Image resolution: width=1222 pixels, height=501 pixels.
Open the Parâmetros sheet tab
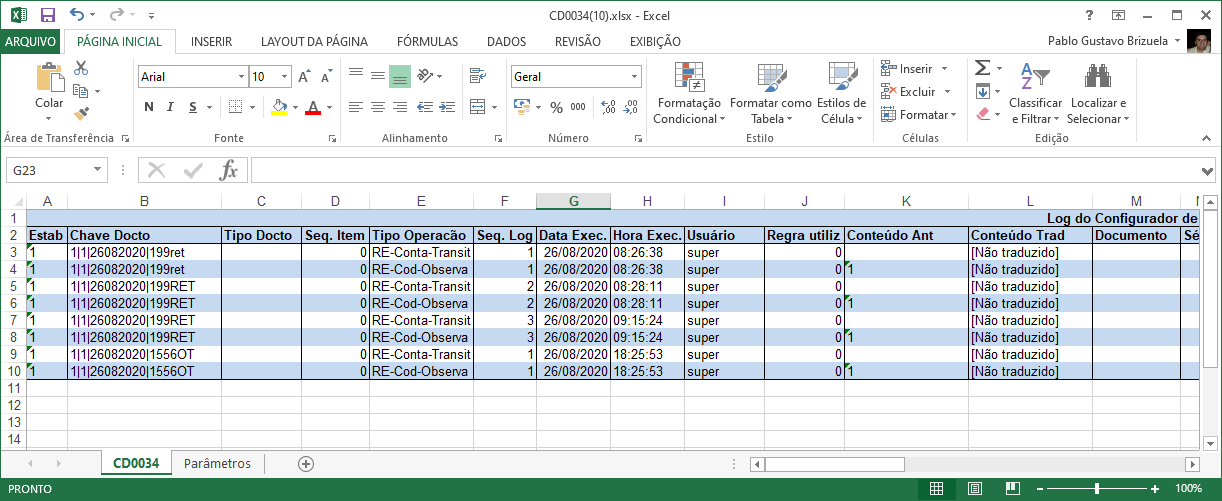pos(217,463)
